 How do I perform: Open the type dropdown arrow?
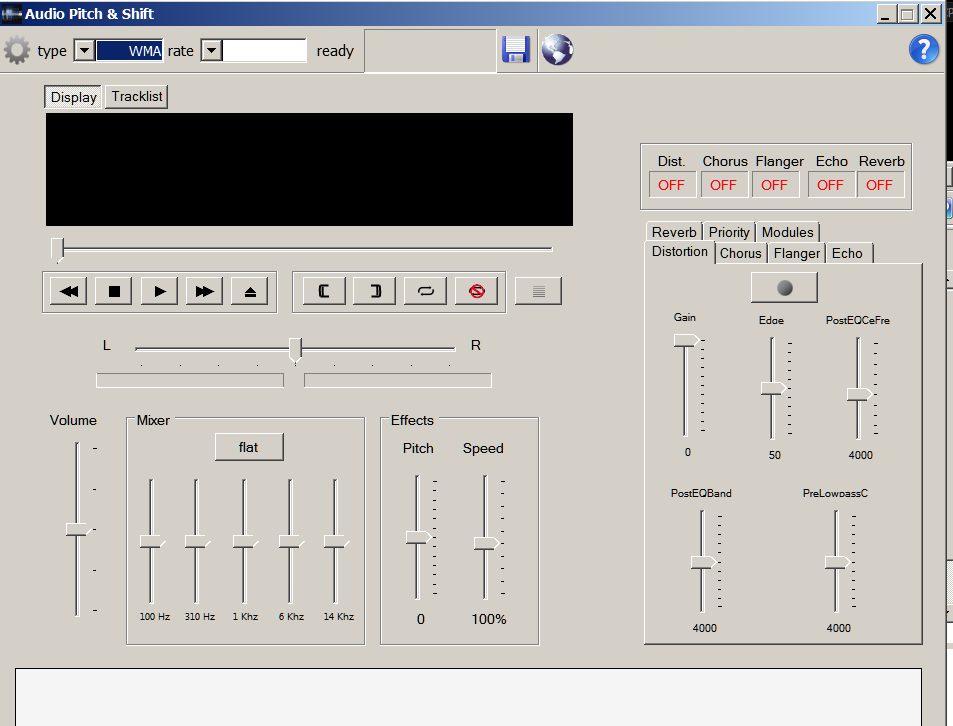pos(84,51)
